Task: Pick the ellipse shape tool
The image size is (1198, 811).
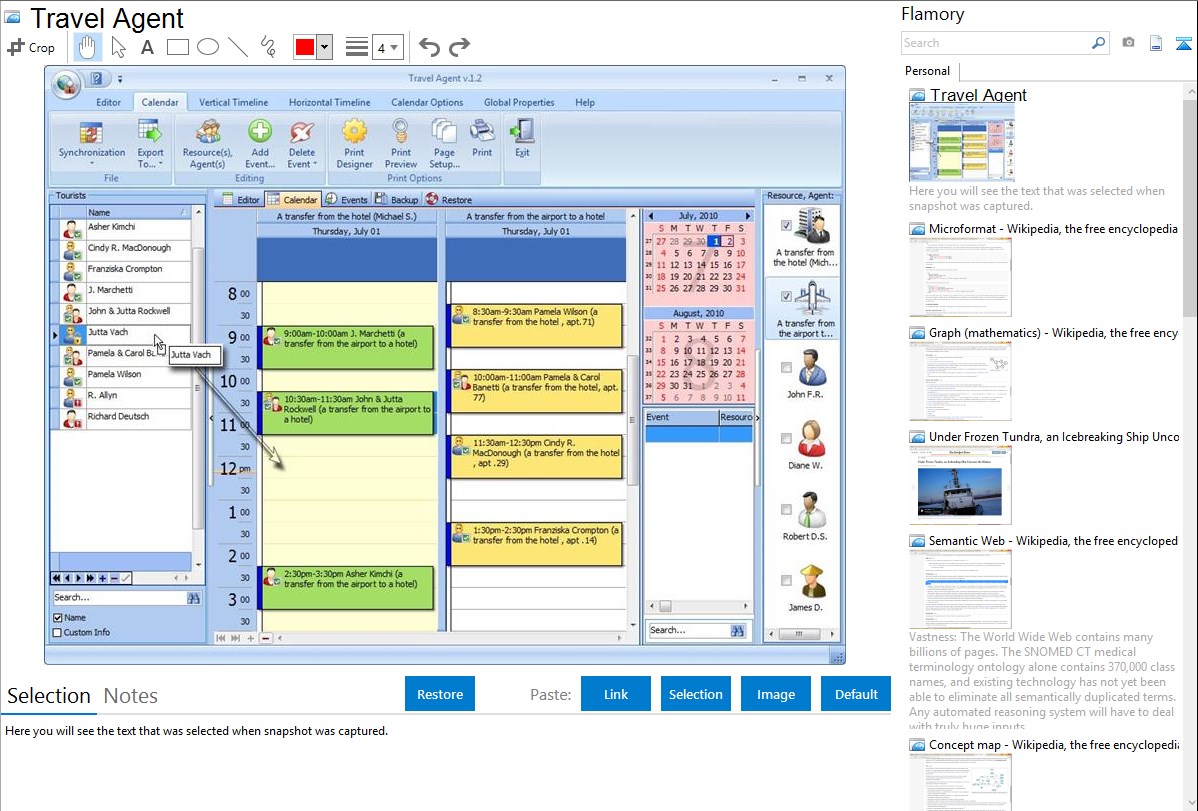Action: pyautogui.click(x=207, y=47)
